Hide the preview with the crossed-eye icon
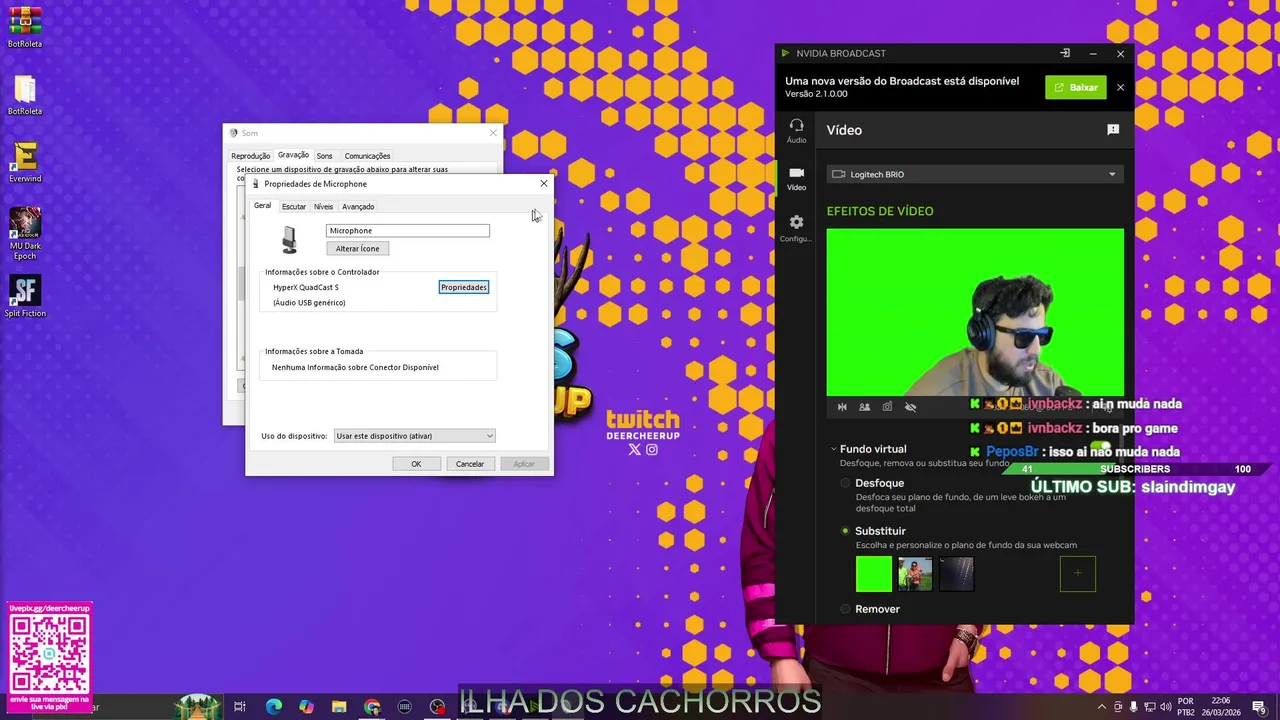Image resolution: width=1280 pixels, height=720 pixels. click(x=910, y=407)
